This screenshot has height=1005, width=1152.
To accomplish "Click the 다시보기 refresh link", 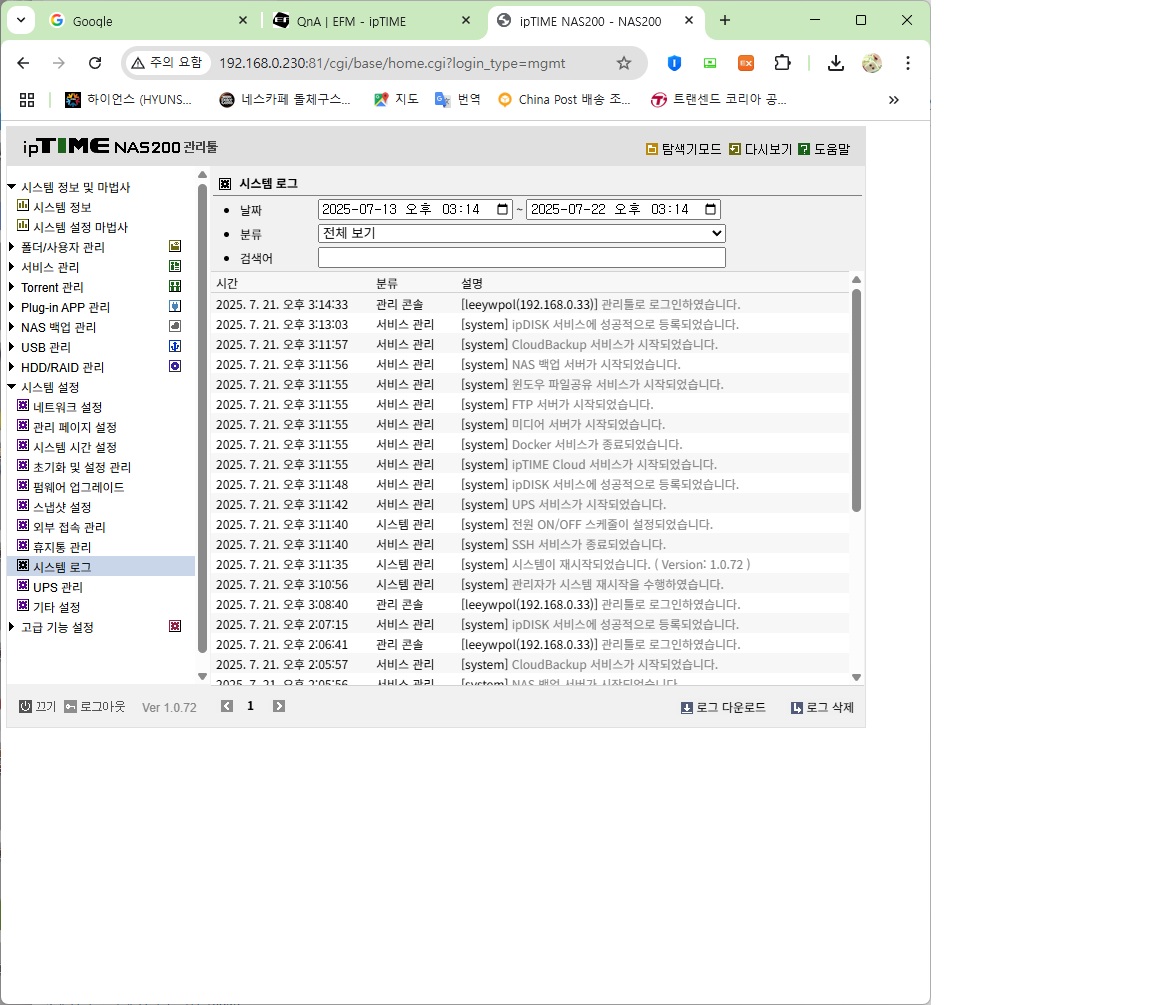I will click(760, 149).
